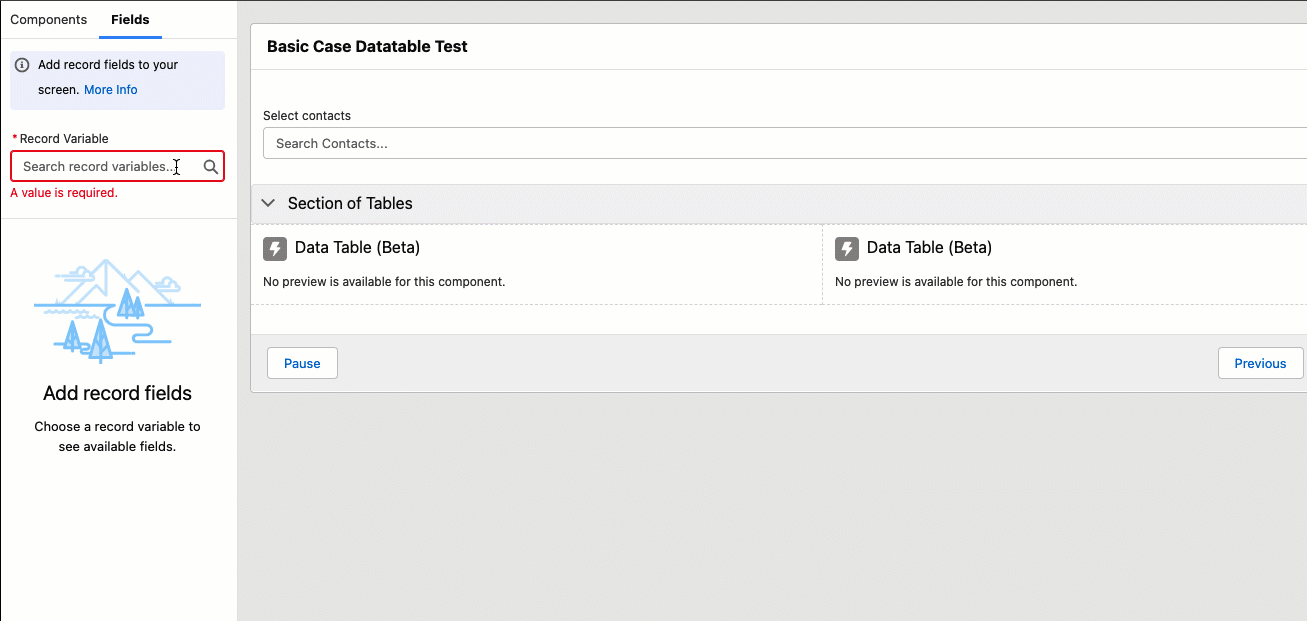Select the left Data Table (Beta) title
This screenshot has width=1307, height=621.
pyautogui.click(x=357, y=248)
